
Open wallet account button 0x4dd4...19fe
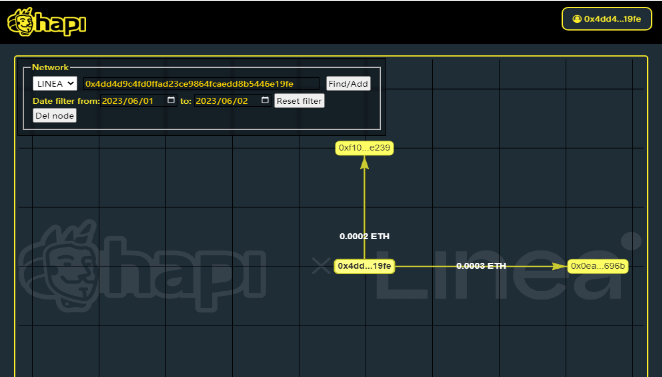(x=607, y=19)
